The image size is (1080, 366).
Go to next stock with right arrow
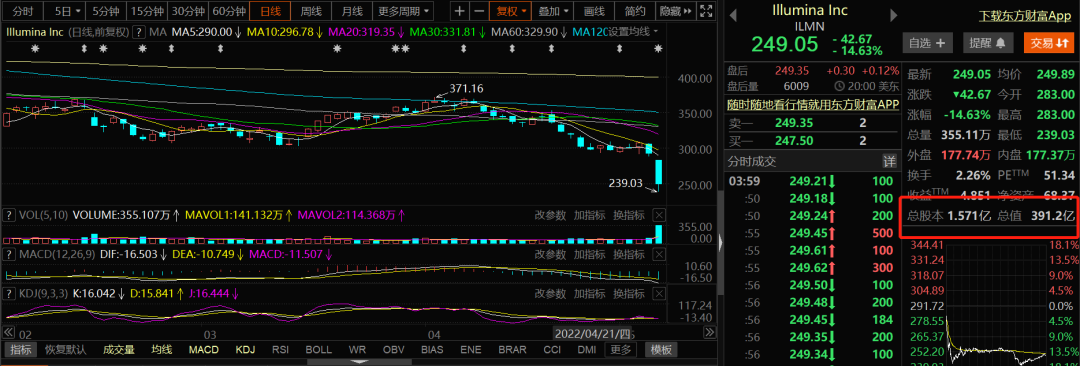894,14
